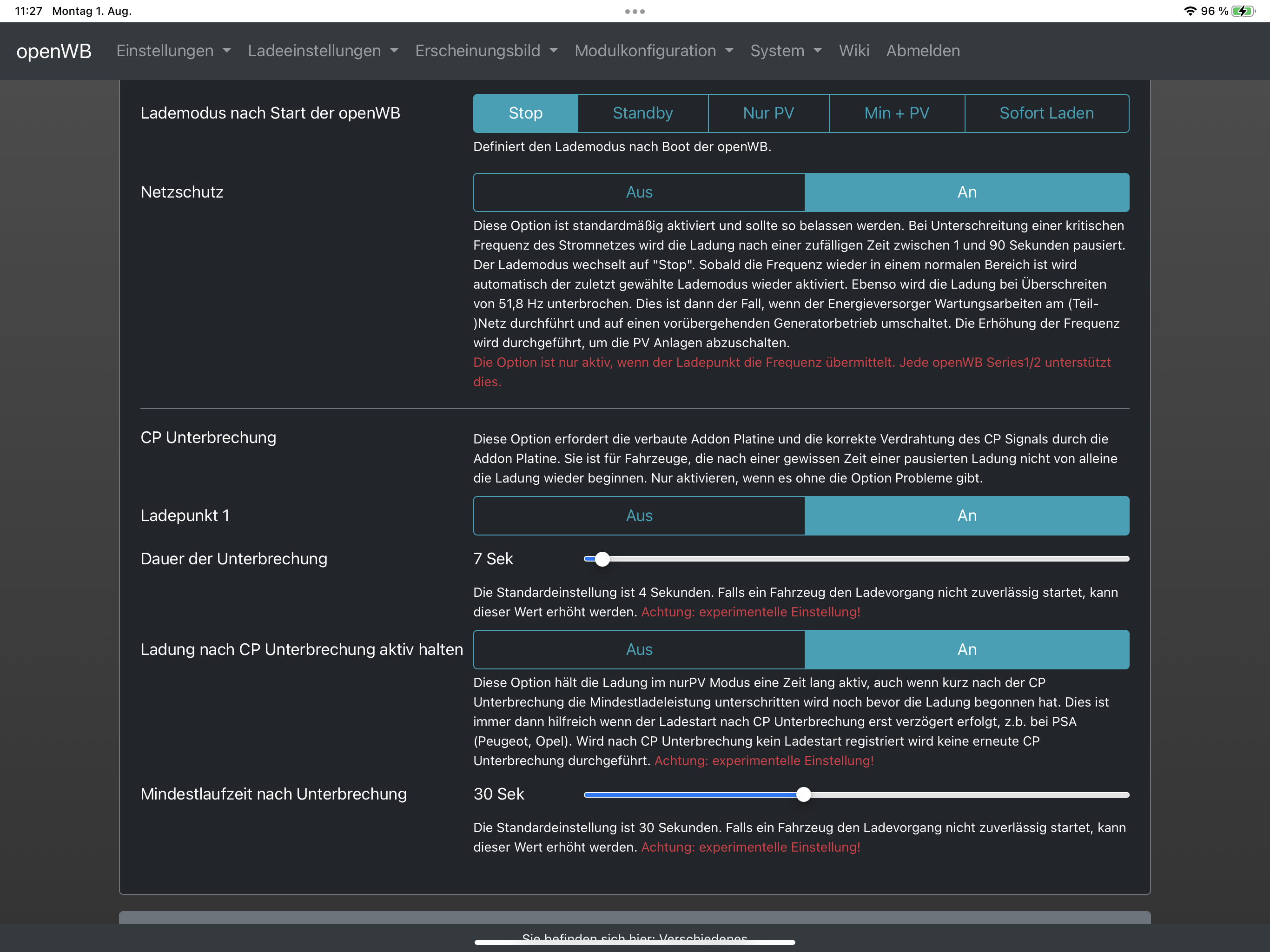The image size is (1270, 952).
Task: Disable CP Unterbrechung for Ladepunkt 1
Action: coord(639,516)
